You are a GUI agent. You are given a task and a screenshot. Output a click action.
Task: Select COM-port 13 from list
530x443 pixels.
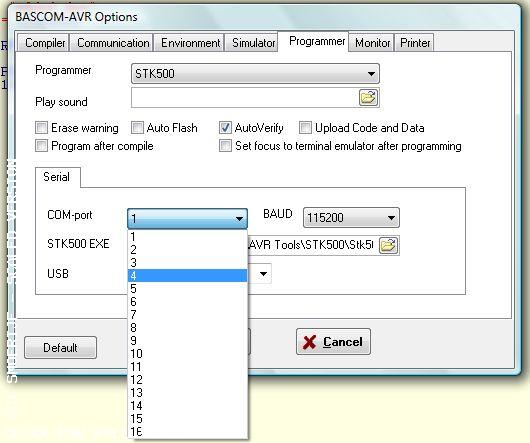coord(188,393)
